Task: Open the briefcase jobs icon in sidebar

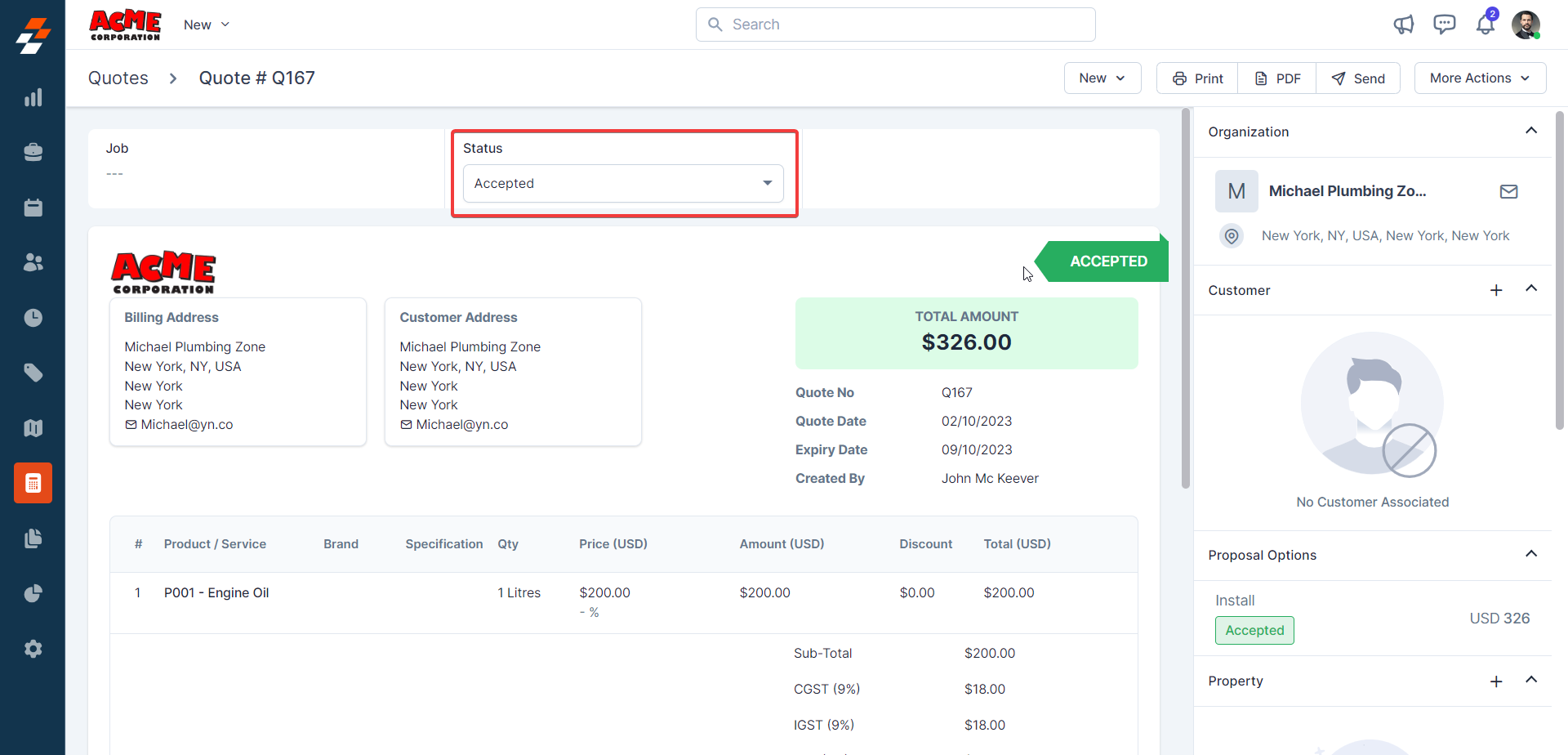Action: pos(33,152)
